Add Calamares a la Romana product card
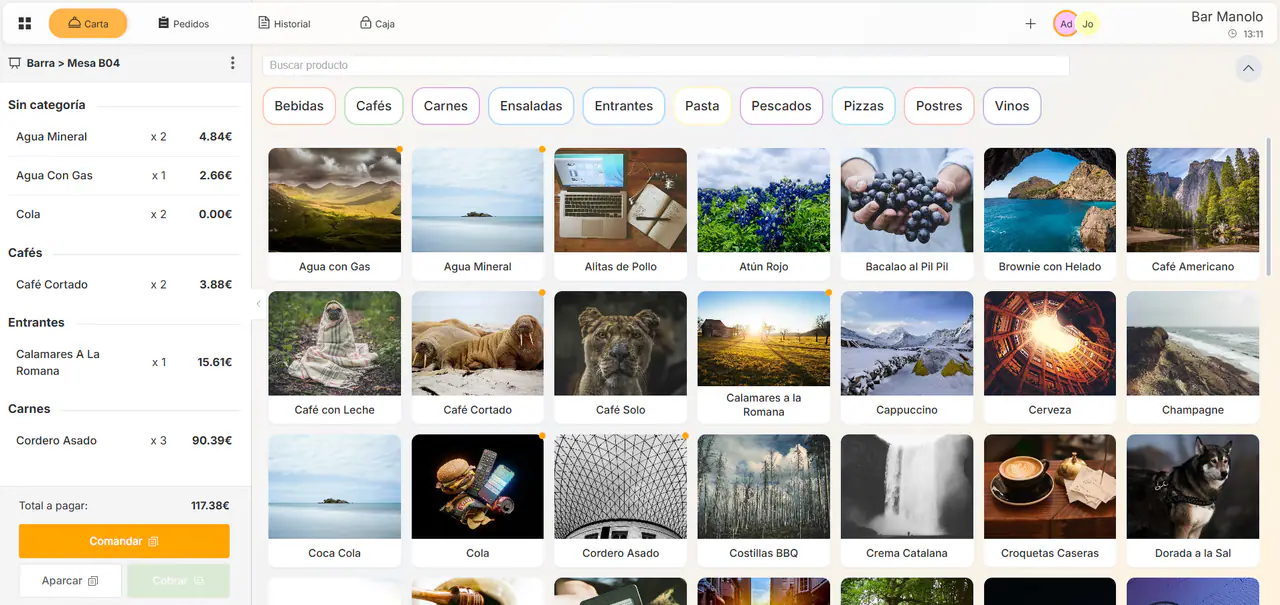1280x605 pixels. pyautogui.click(x=764, y=357)
